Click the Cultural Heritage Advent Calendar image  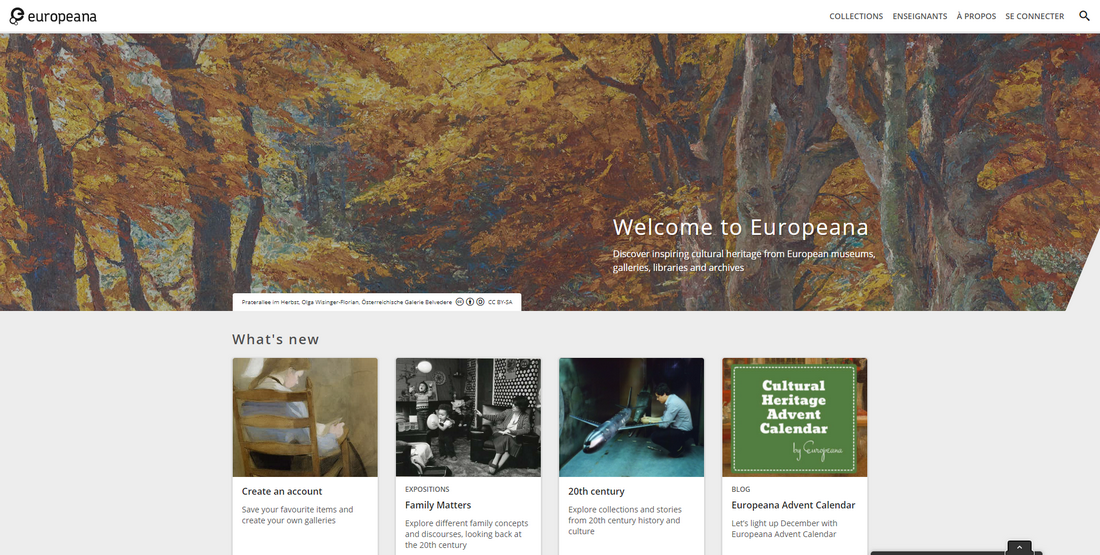click(x=795, y=417)
